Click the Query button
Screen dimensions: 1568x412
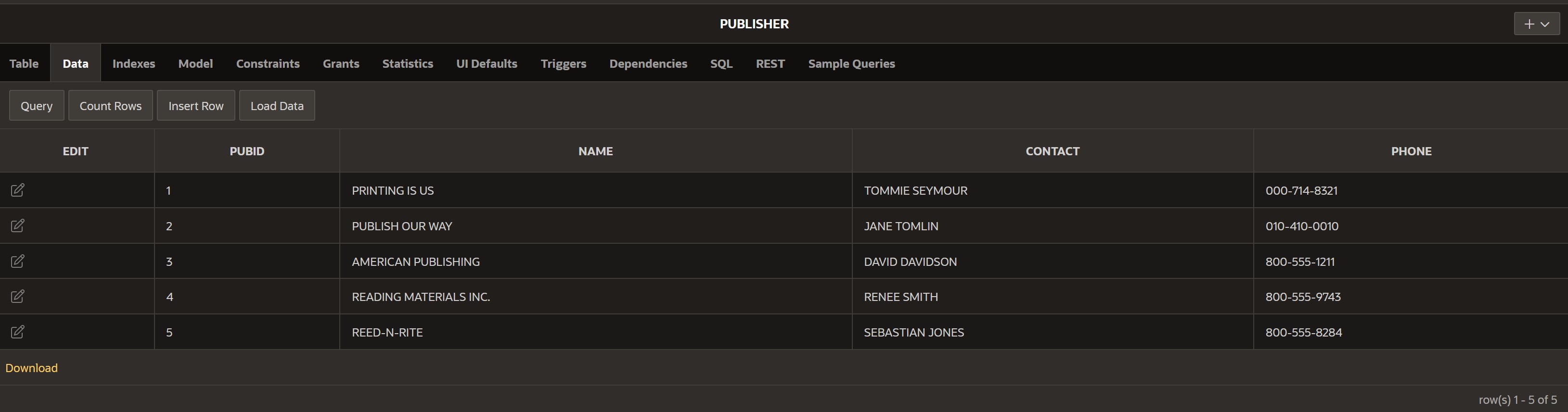point(37,106)
